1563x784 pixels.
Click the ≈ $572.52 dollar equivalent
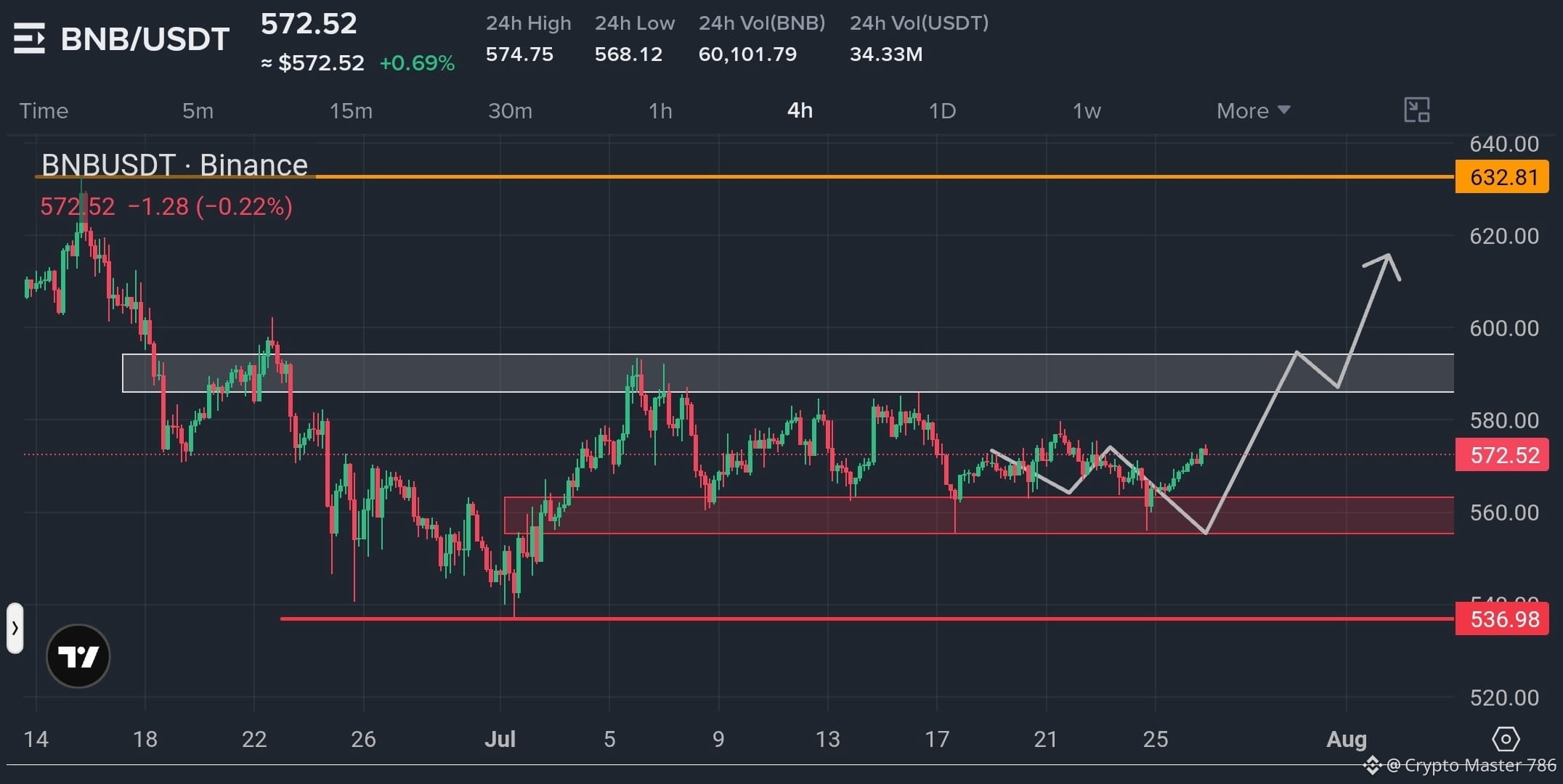pyautogui.click(x=312, y=63)
